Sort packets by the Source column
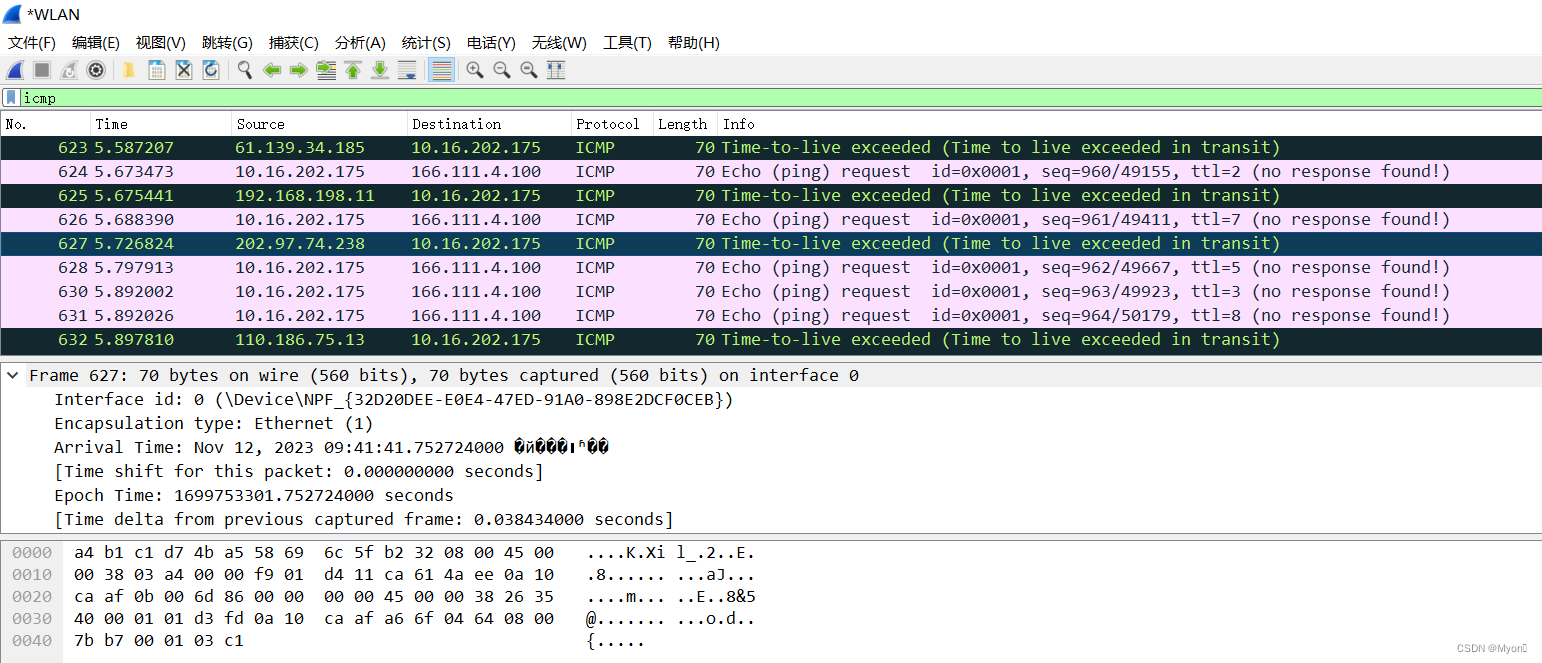 coord(319,124)
